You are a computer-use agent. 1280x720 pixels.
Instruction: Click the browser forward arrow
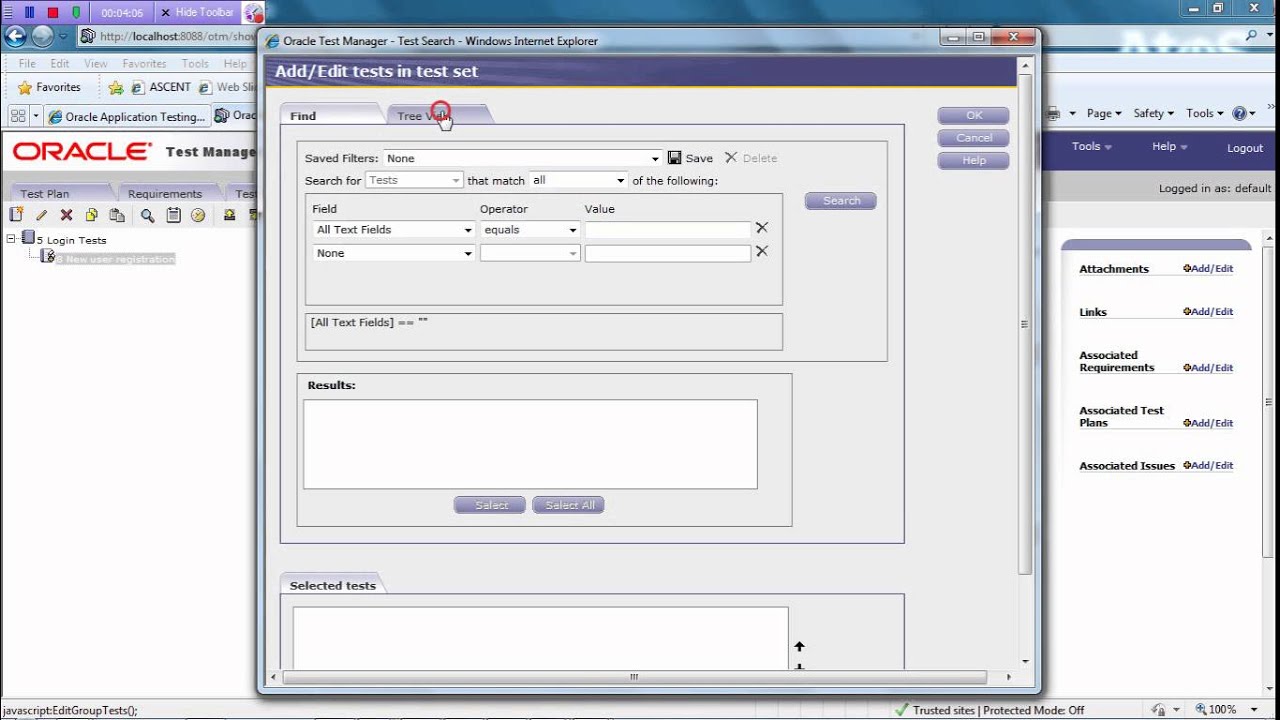point(42,36)
